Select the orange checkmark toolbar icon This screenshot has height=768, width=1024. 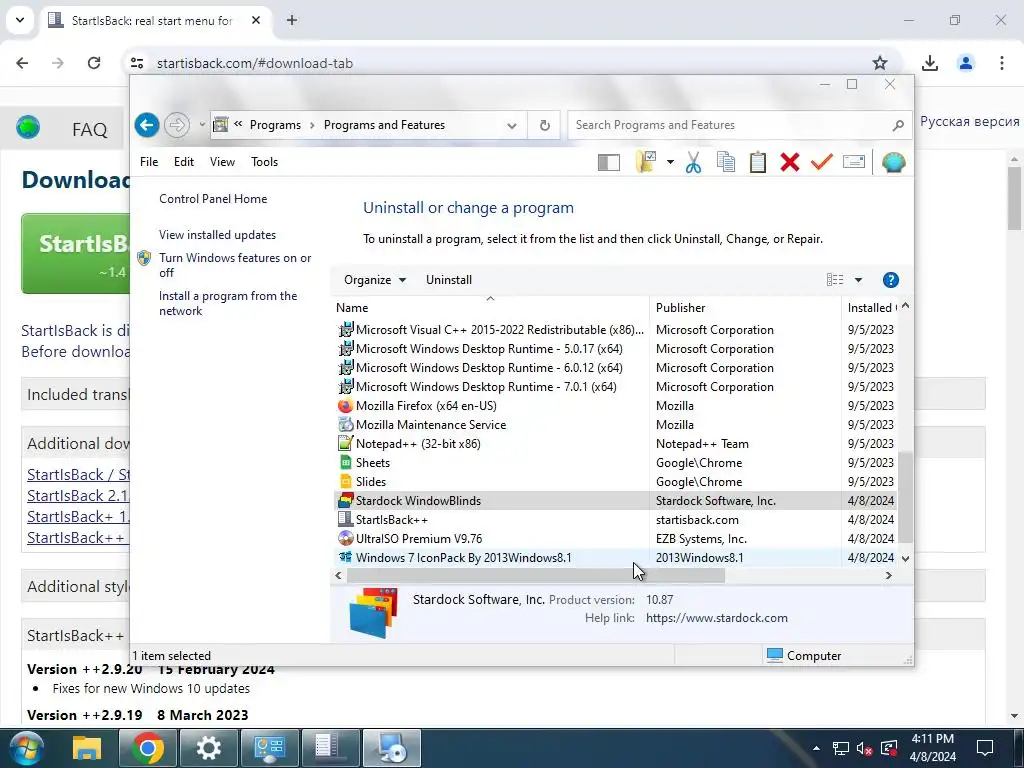[822, 161]
